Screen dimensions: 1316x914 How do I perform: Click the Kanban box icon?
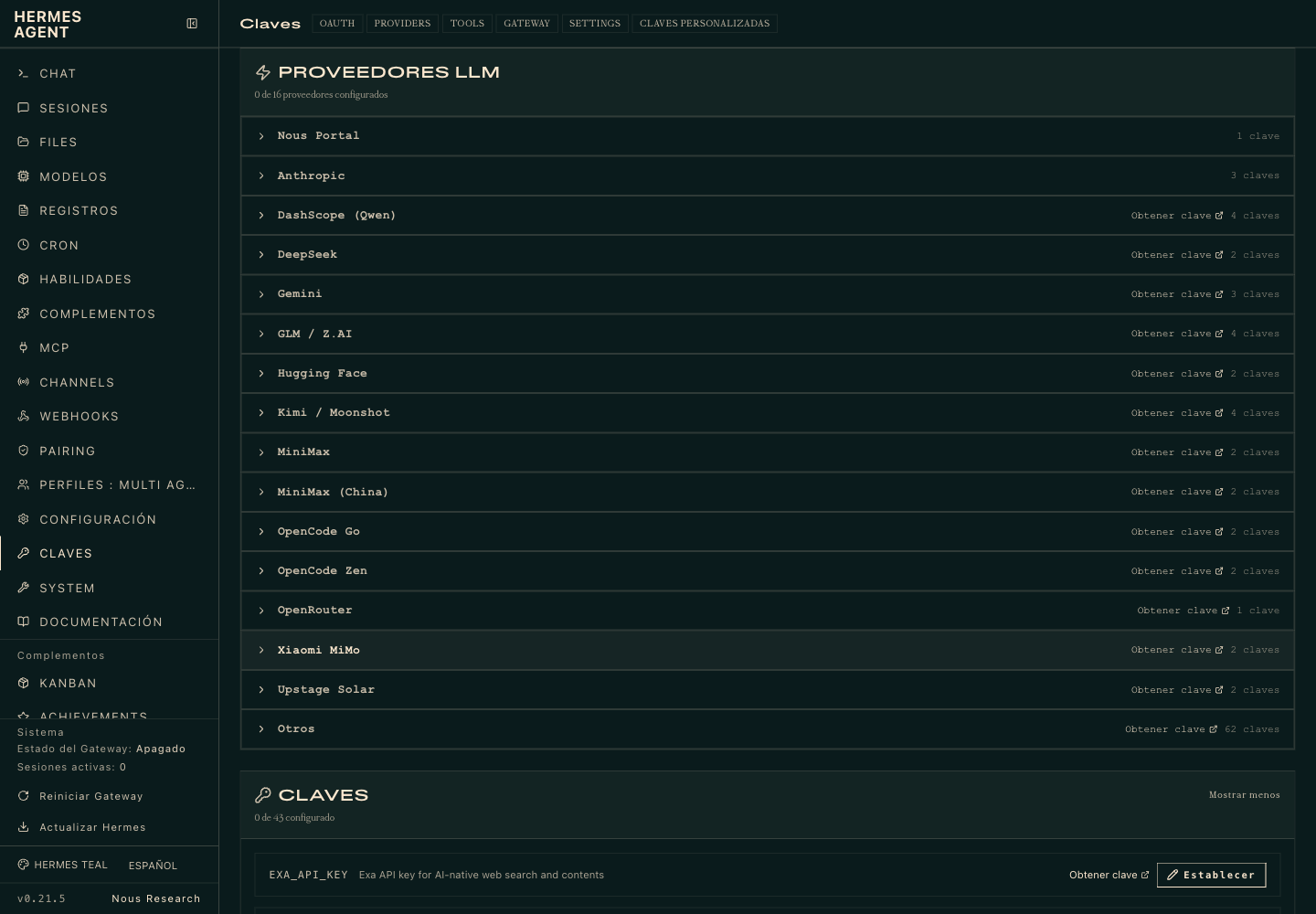coord(24,683)
